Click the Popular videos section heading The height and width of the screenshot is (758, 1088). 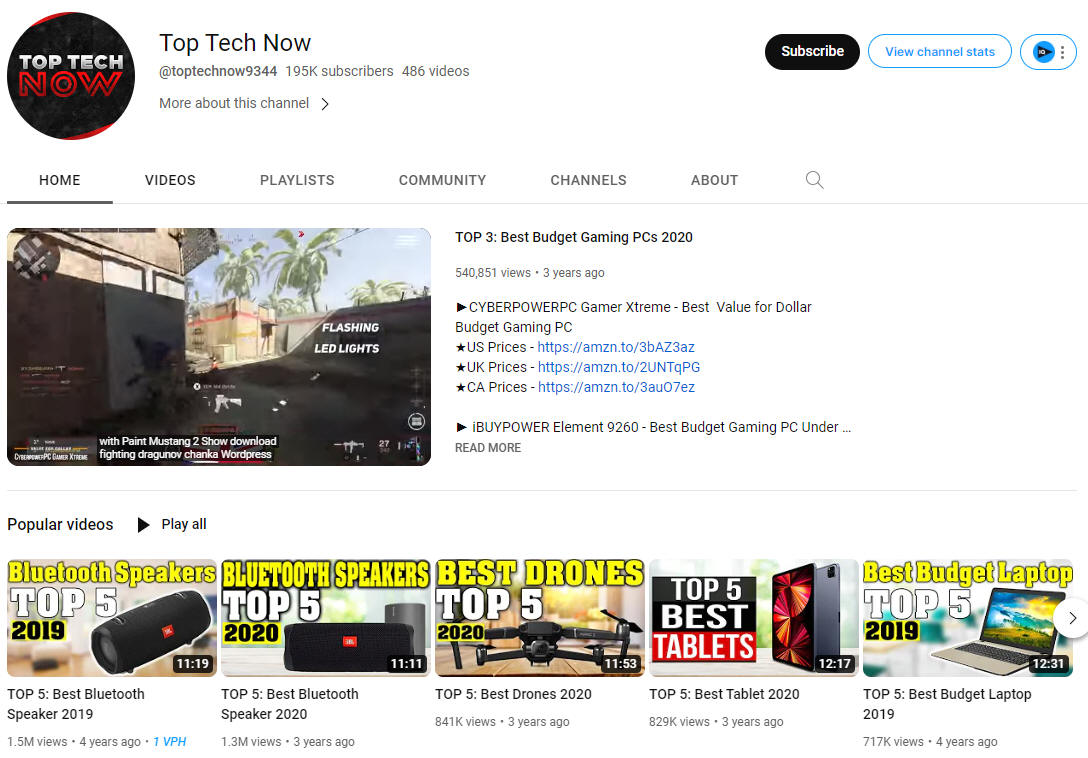60,525
